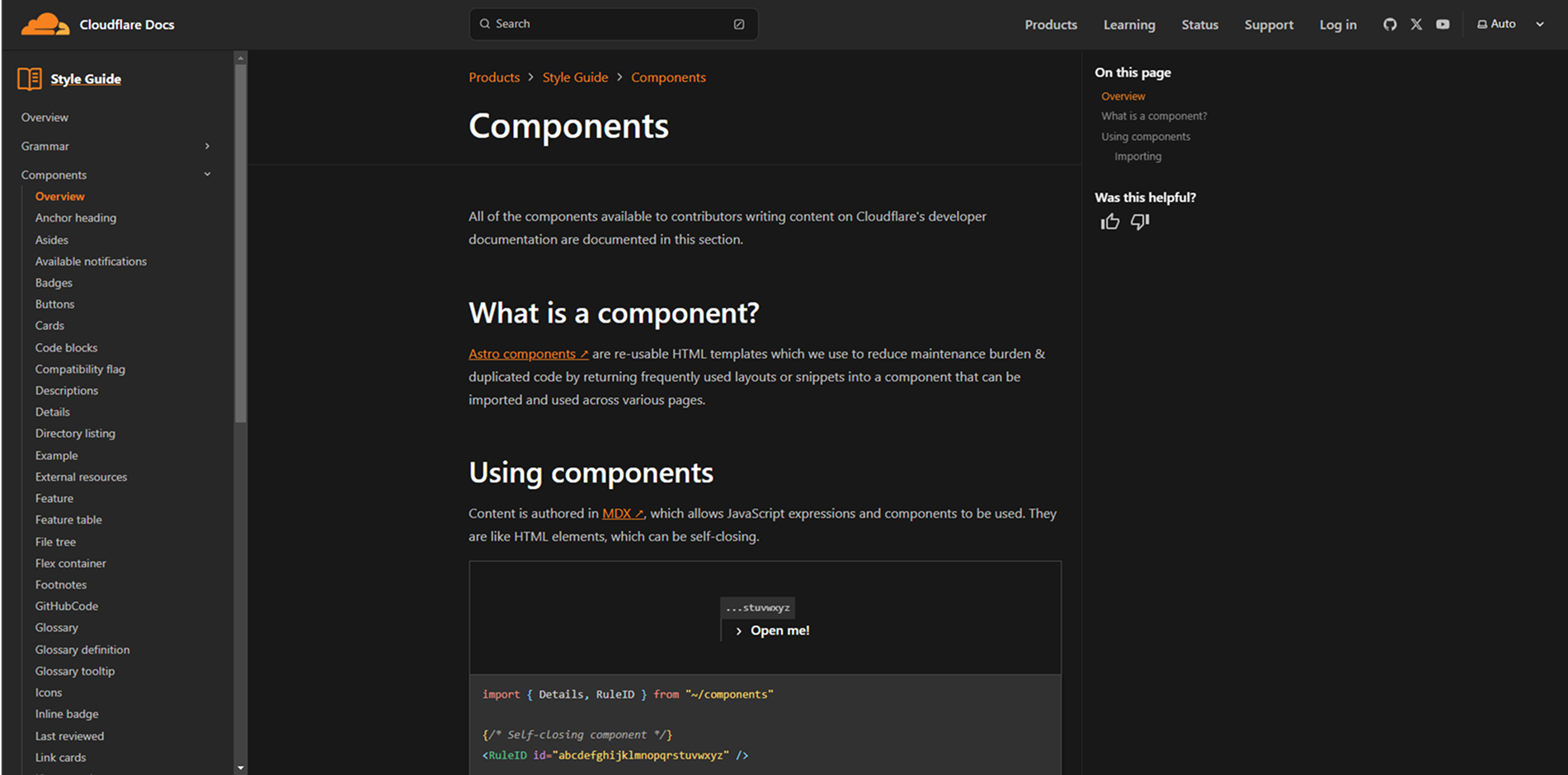The height and width of the screenshot is (775, 1568).
Task: Open the Compatibility flag sidebar page
Action: pyautogui.click(x=80, y=369)
